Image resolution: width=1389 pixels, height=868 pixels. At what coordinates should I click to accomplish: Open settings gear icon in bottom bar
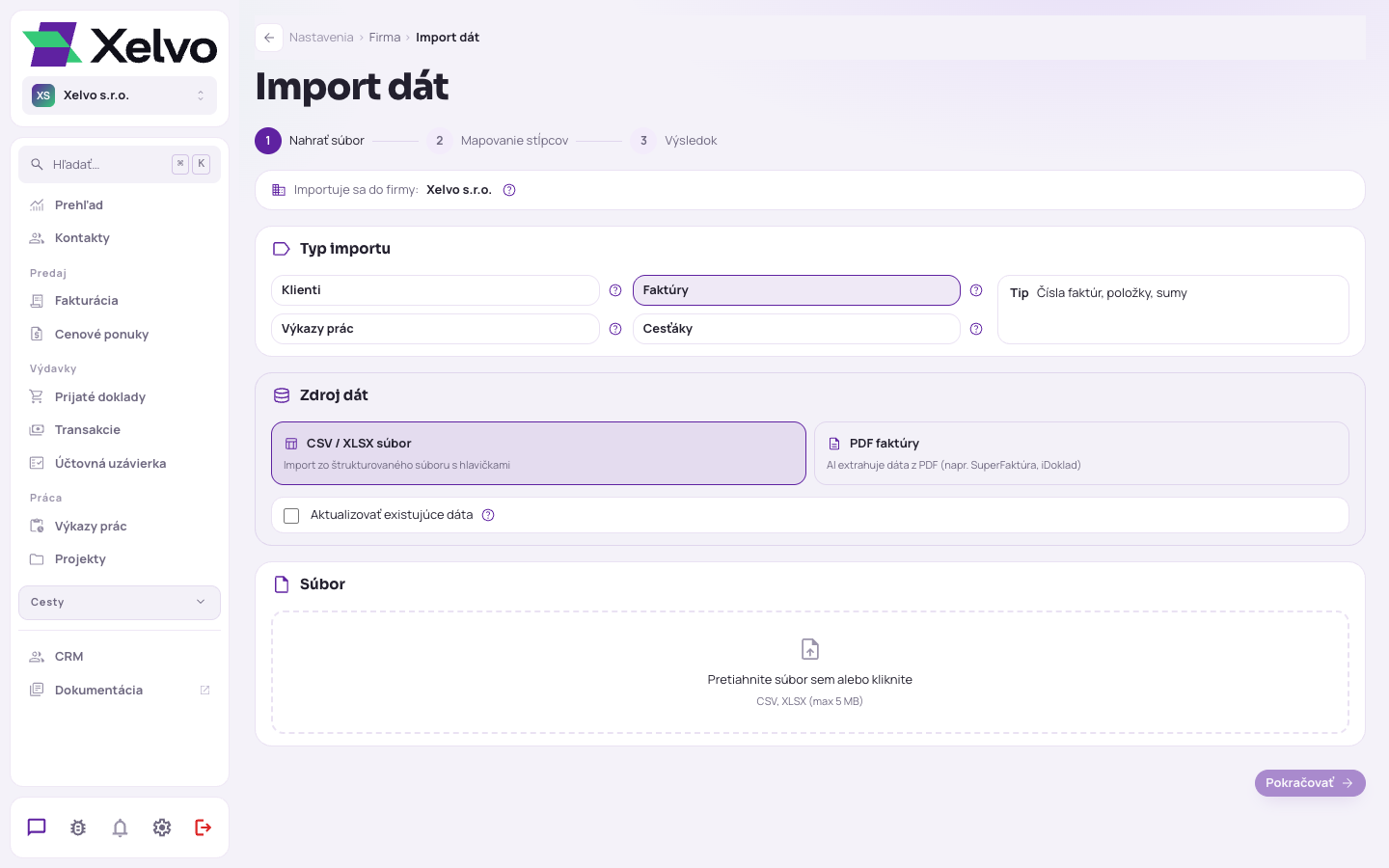click(162, 827)
